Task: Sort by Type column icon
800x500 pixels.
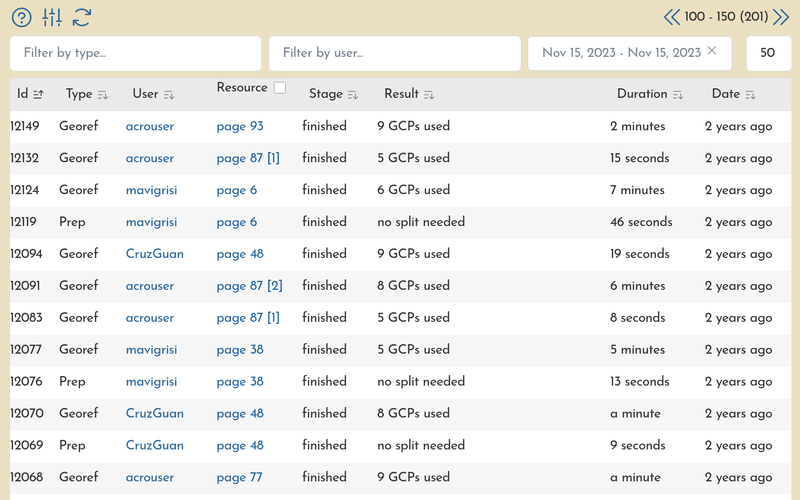Action: pos(103,95)
